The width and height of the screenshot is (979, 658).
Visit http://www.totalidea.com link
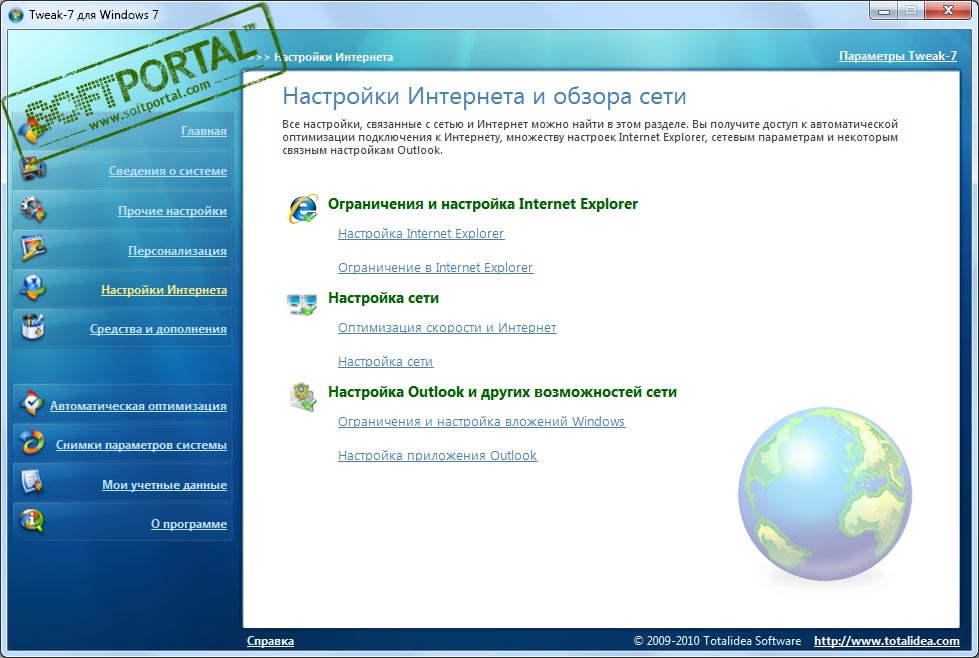(x=887, y=641)
